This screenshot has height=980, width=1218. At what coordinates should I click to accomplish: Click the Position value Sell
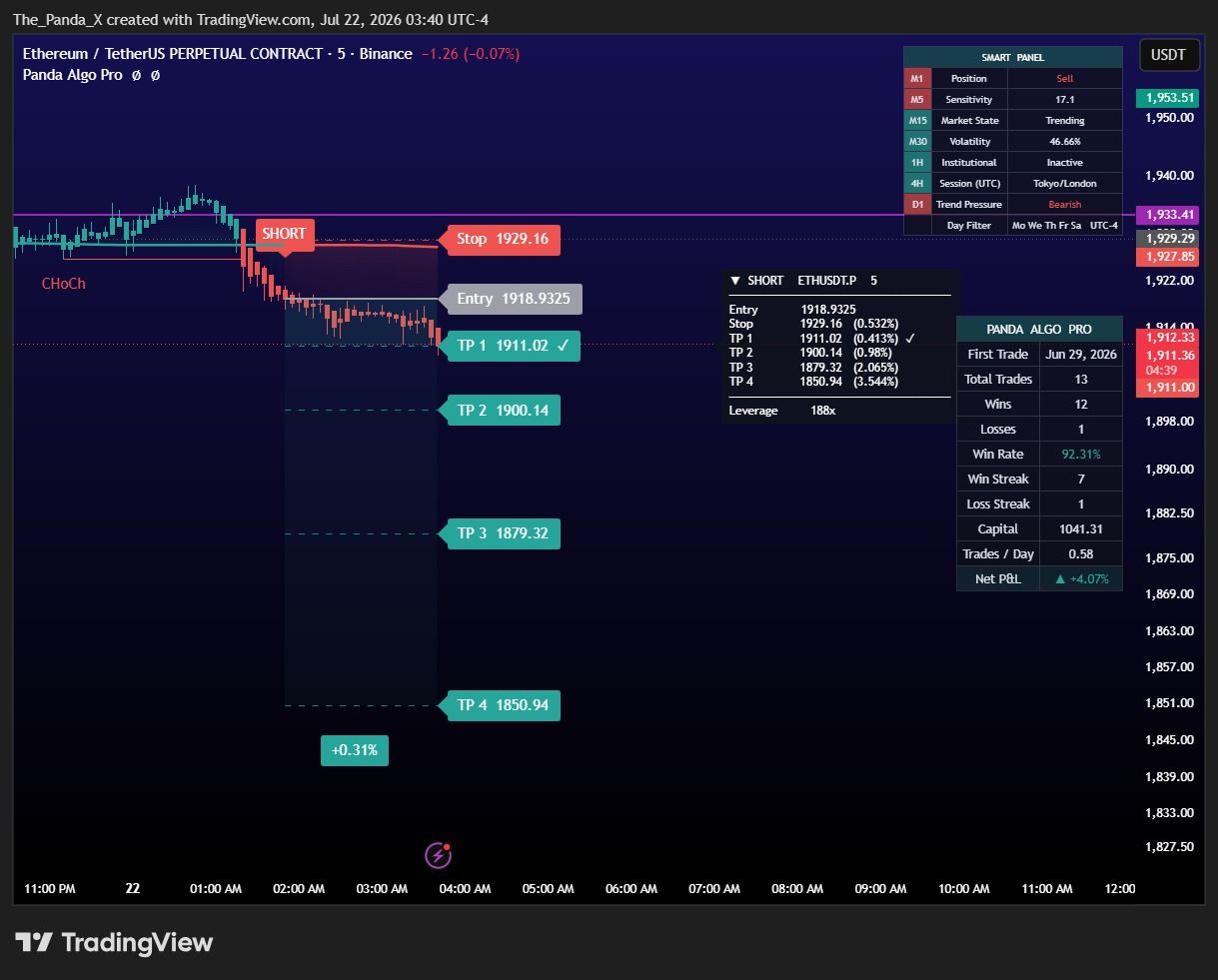[1065, 78]
